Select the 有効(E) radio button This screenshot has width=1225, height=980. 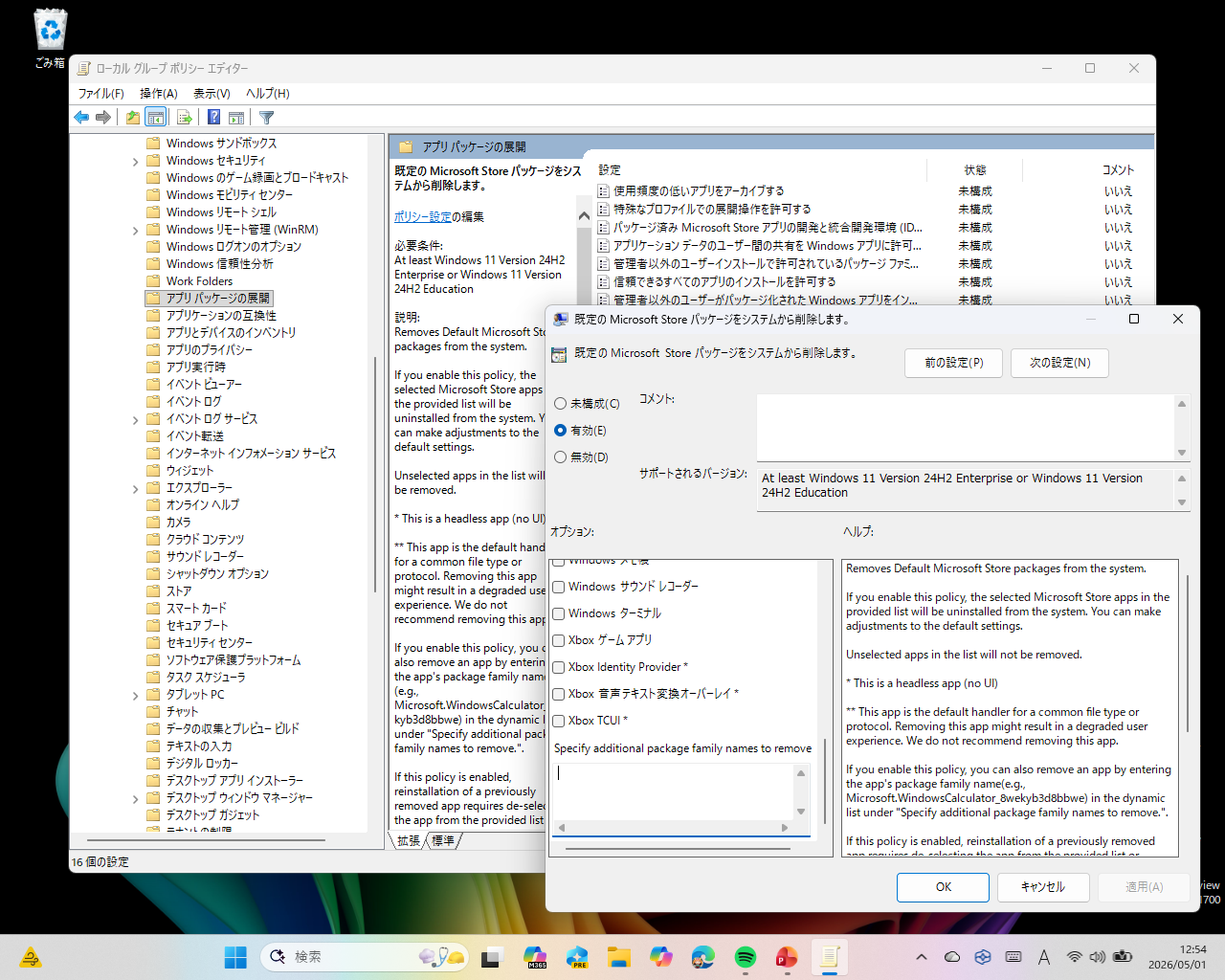point(561,431)
